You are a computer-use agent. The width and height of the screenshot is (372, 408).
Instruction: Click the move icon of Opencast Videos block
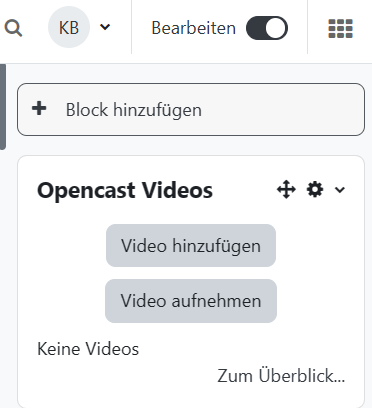(286, 190)
